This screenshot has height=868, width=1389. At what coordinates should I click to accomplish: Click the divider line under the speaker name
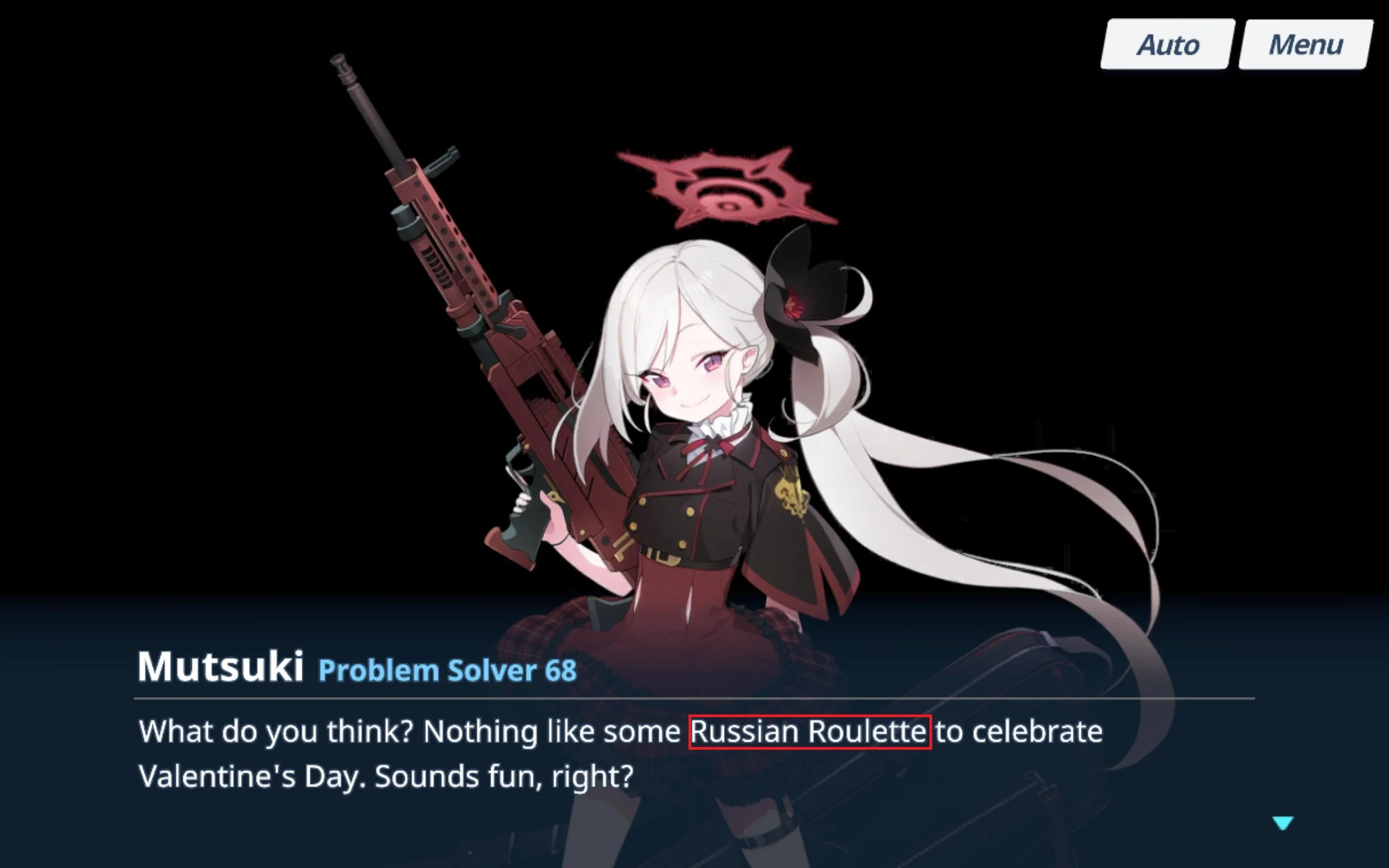point(694,699)
